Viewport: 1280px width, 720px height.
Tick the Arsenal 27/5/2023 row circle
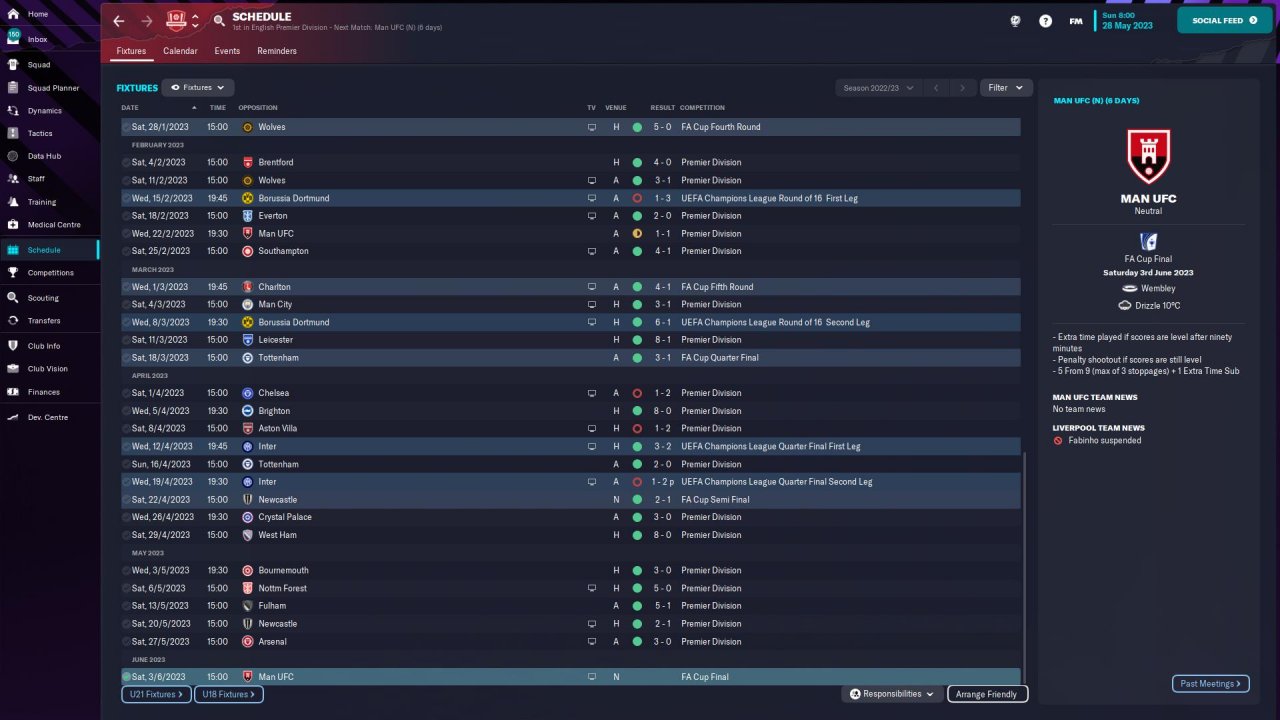tap(127, 642)
